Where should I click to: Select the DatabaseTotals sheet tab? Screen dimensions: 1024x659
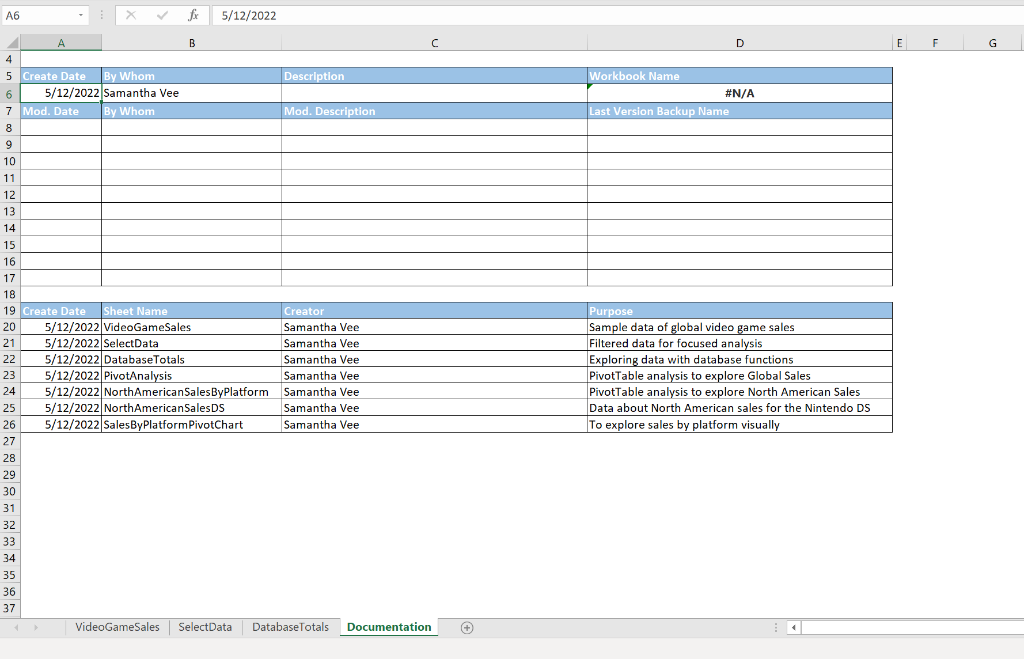tap(290, 627)
